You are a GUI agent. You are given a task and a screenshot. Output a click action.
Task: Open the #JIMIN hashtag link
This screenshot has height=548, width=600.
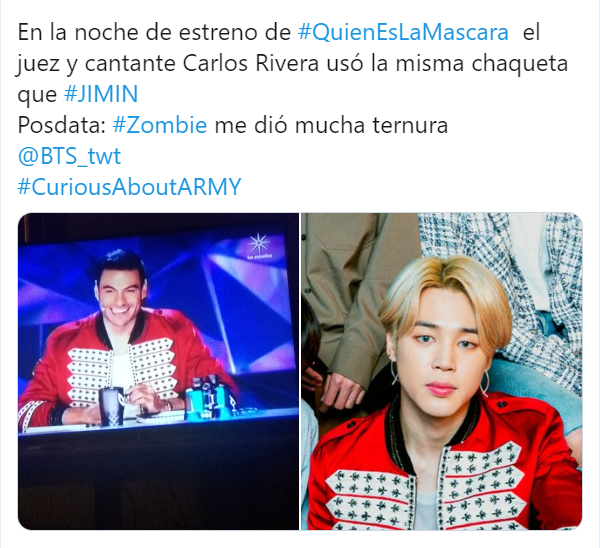[x=101, y=94]
